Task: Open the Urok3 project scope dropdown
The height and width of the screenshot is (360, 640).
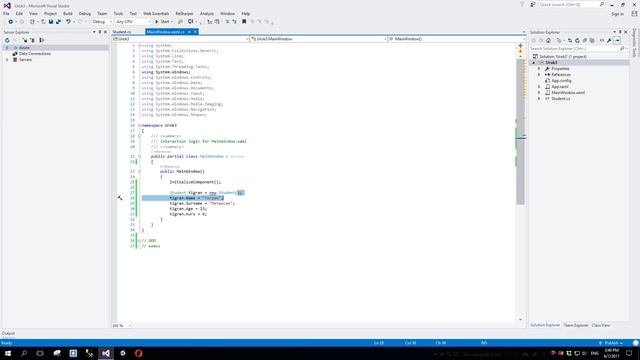Action: tap(180, 39)
